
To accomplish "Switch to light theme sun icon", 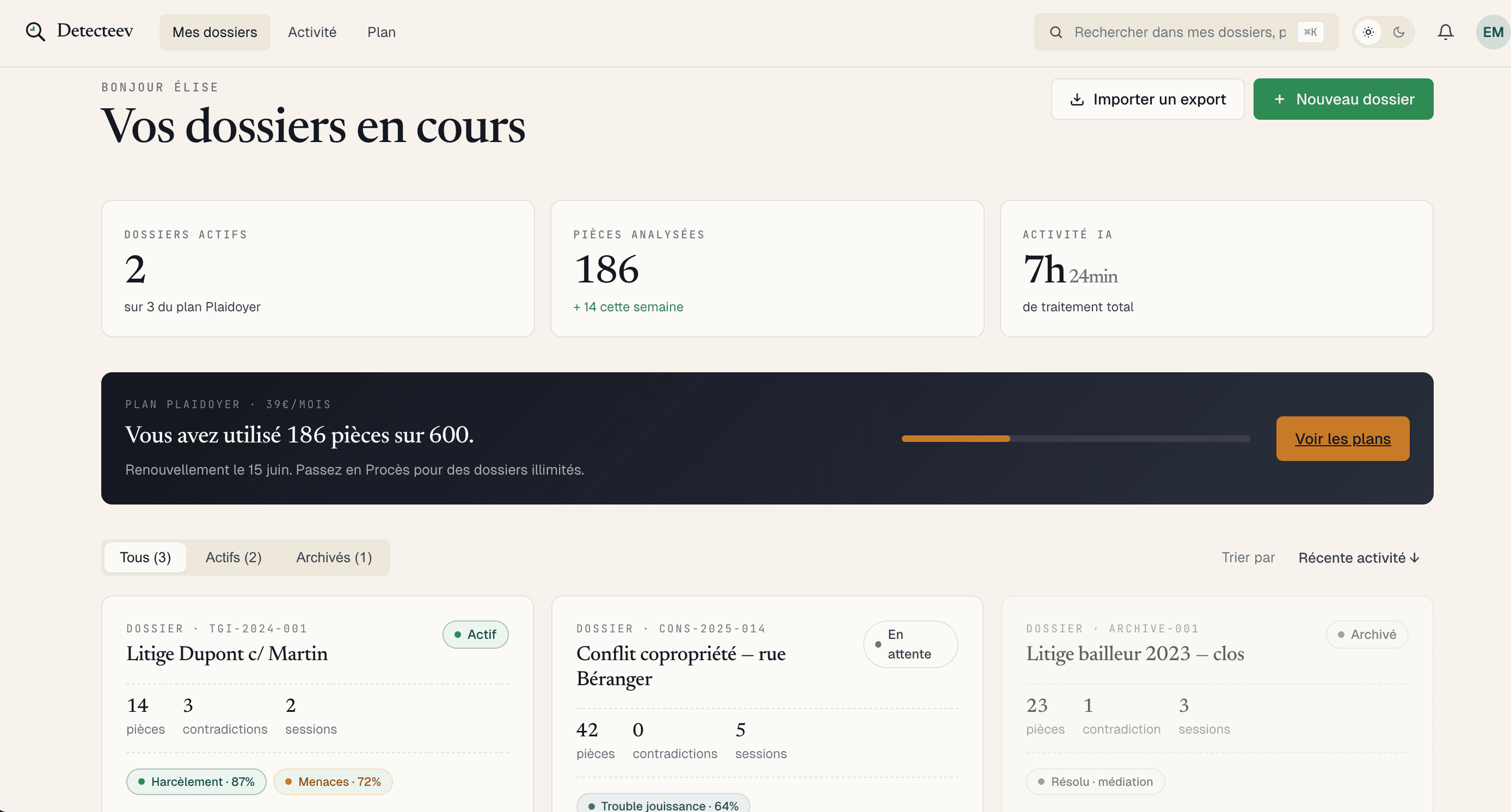I will pyautogui.click(x=1368, y=32).
